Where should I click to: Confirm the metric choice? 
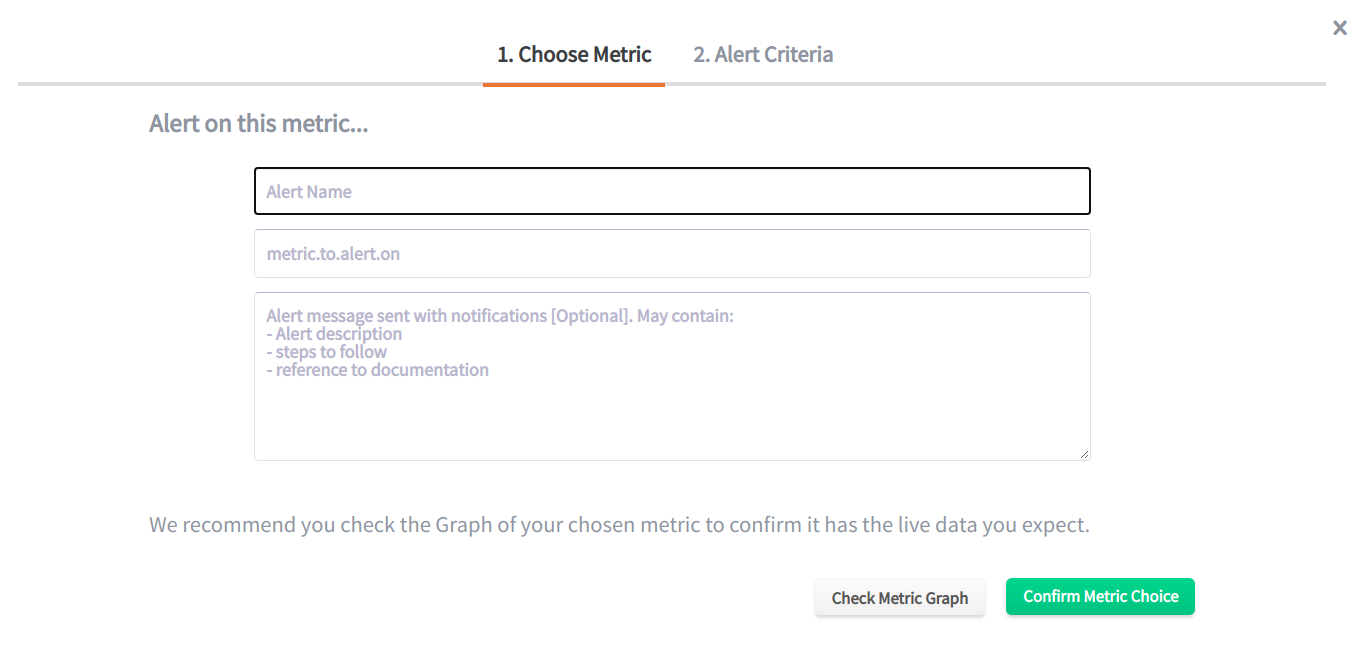pyautogui.click(x=1100, y=597)
